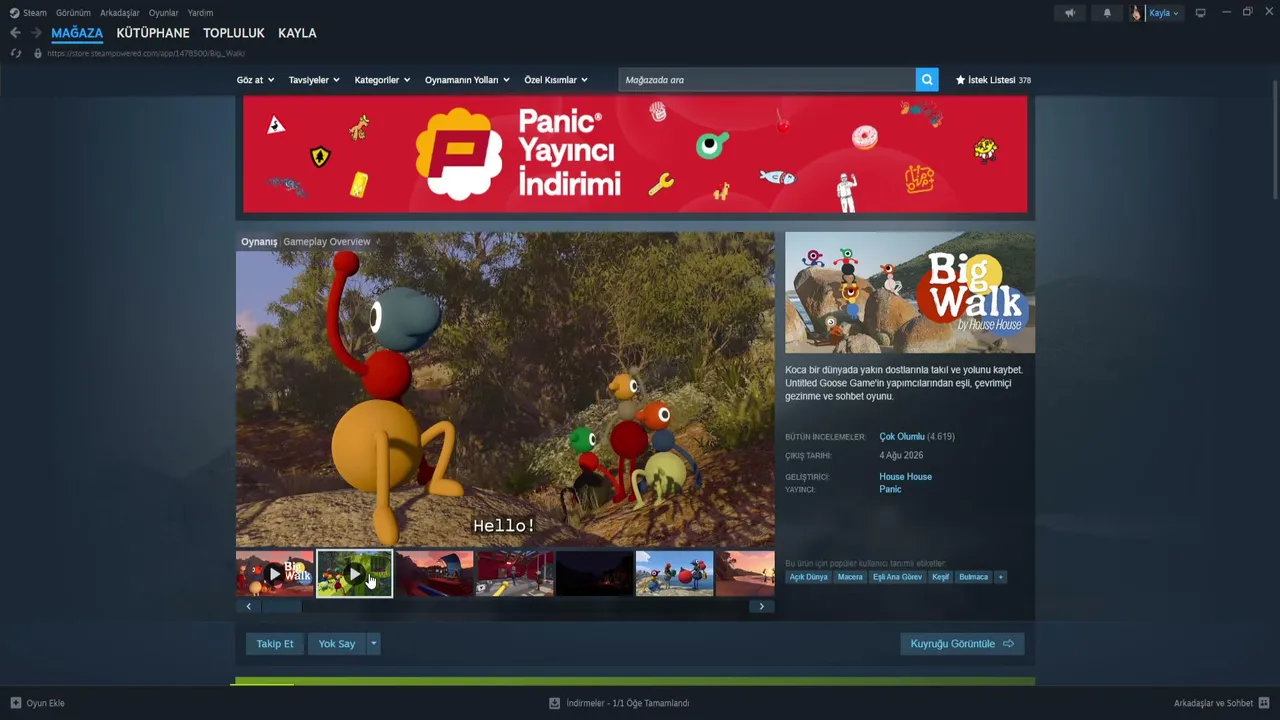The height and width of the screenshot is (720, 1280).
Task: Open the Görünüm menu
Action: click(x=73, y=13)
